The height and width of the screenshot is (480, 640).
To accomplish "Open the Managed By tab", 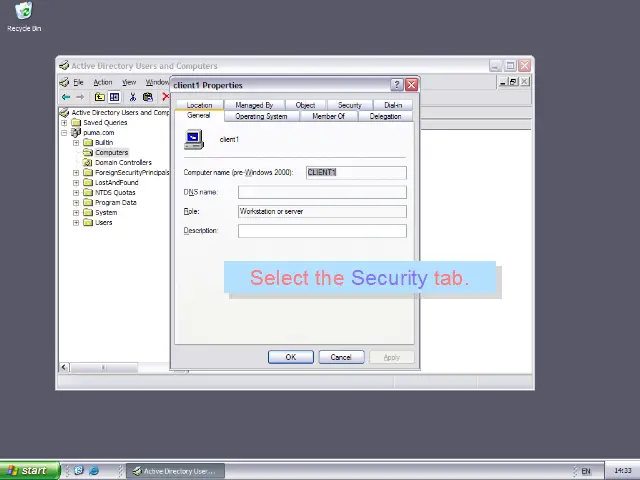I will click(x=254, y=105).
